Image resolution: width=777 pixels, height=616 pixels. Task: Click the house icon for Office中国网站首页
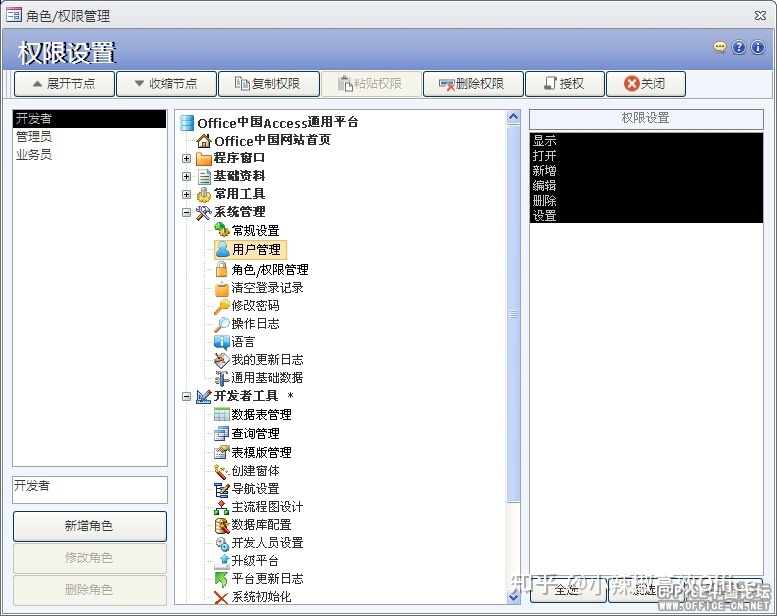204,141
